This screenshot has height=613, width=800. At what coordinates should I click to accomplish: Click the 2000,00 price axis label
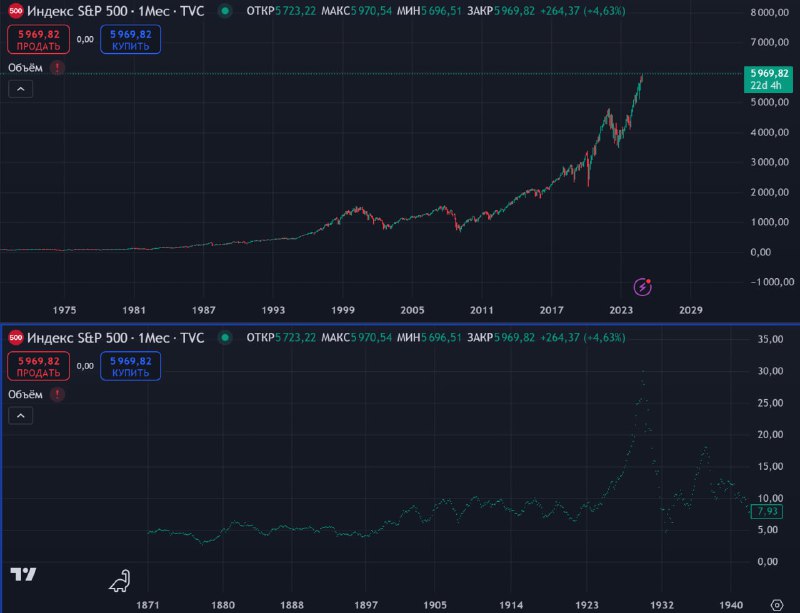[x=769, y=192]
